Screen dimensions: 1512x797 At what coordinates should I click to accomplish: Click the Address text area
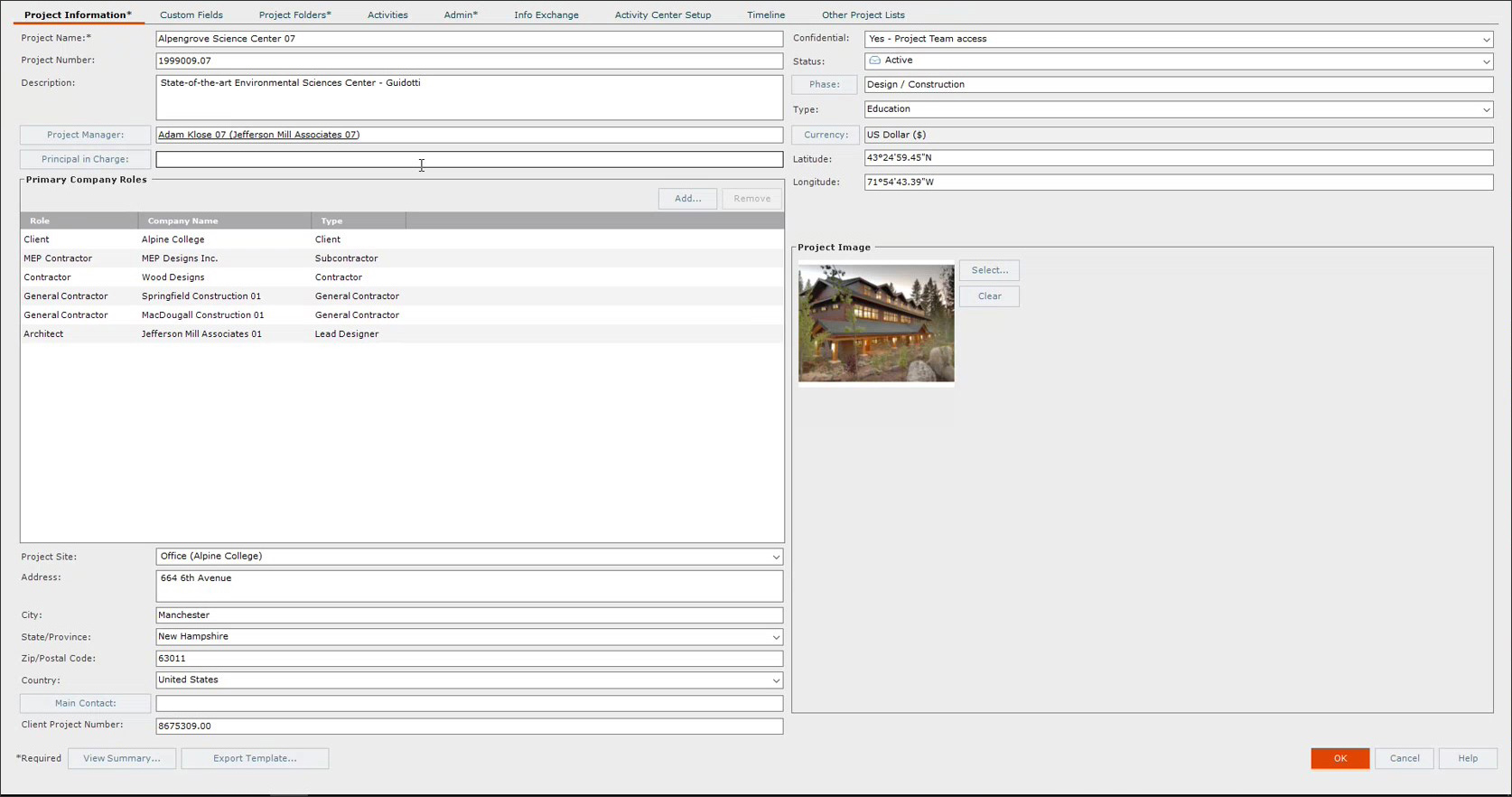[x=469, y=586]
